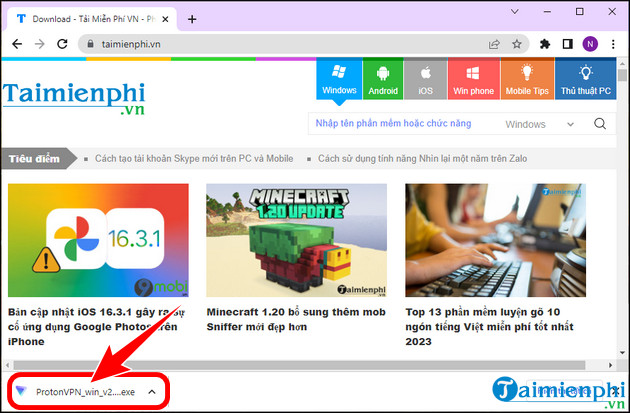Open the iOS 16.3.1 Google Photos thumbnail
The width and height of the screenshot is (630, 413).
point(98,240)
